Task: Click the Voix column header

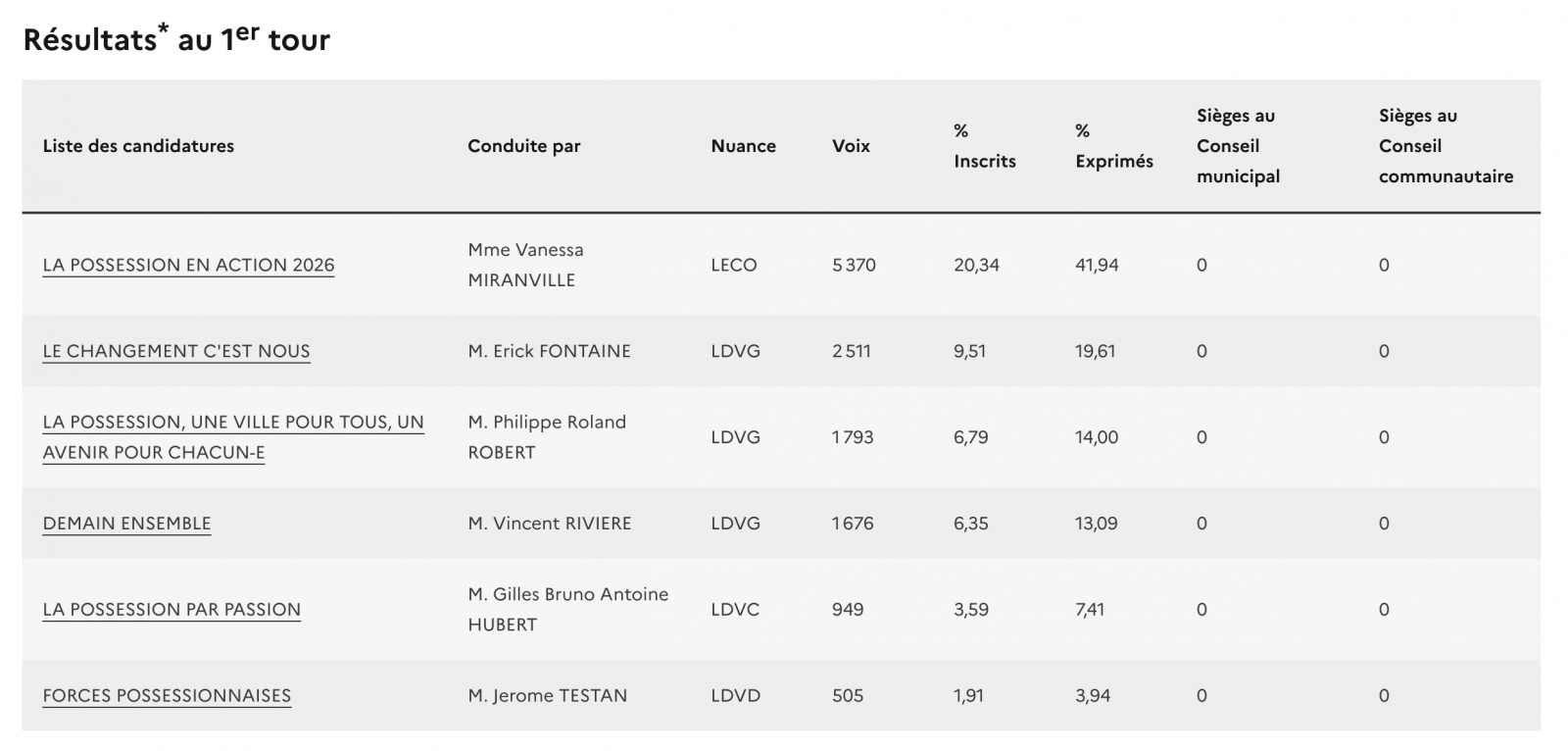Action: 851,146
